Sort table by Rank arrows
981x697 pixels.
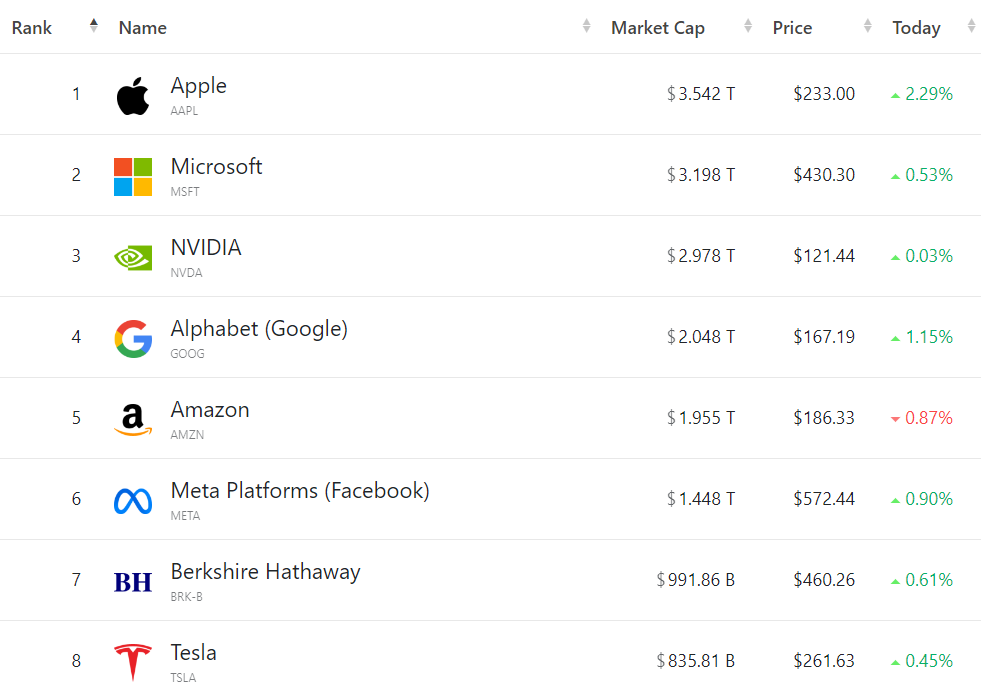click(94, 26)
